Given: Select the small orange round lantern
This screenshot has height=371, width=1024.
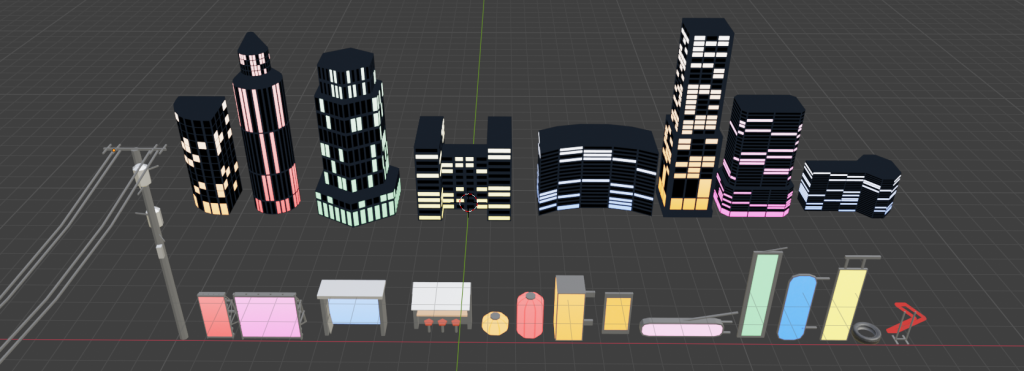Looking at the screenshot, I should 495,323.
